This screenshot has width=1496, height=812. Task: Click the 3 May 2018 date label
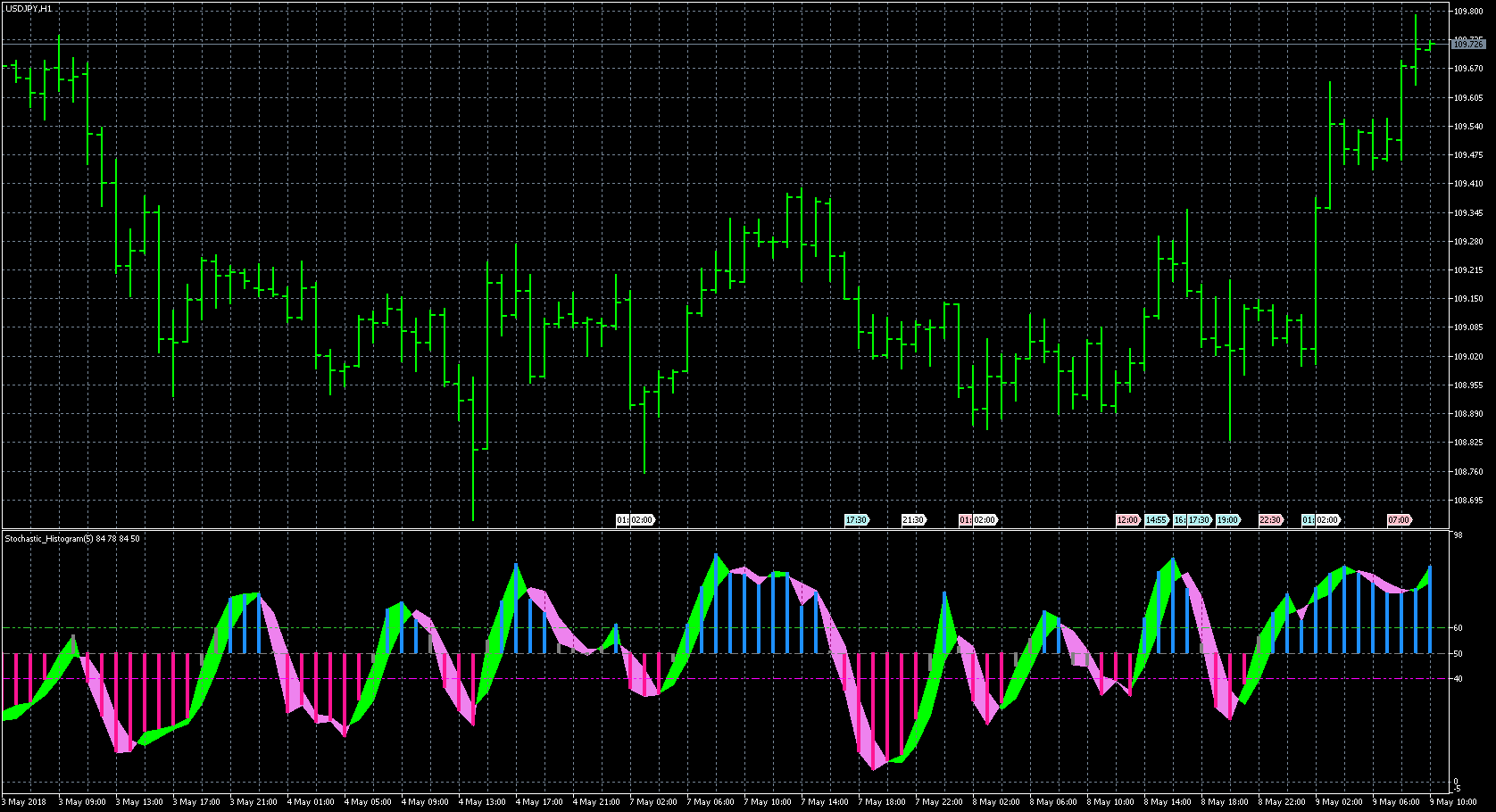click(x=26, y=802)
